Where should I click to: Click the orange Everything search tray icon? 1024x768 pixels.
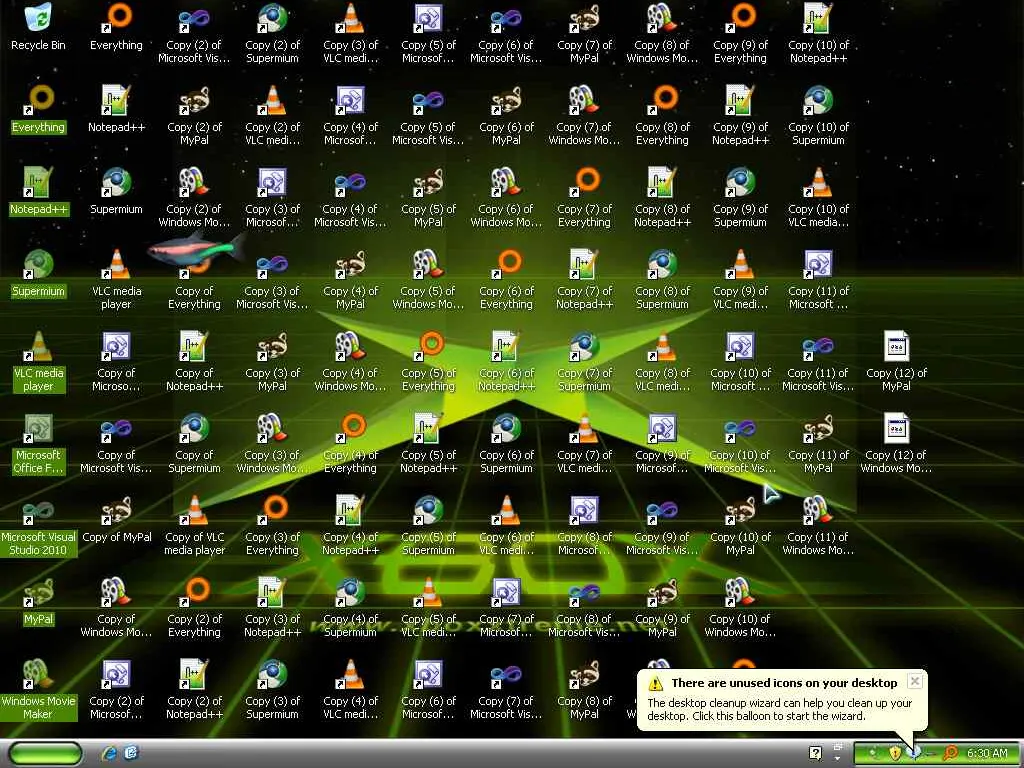pyautogui.click(x=950, y=753)
